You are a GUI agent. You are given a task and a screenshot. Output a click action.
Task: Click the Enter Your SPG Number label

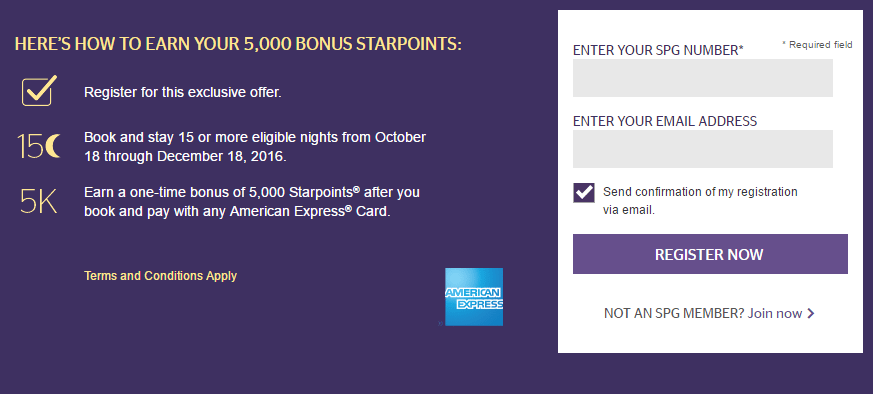[658, 50]
